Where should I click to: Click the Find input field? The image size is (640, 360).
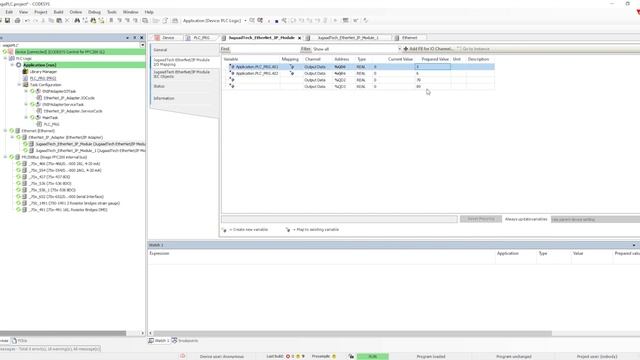(x=264, y=49)
